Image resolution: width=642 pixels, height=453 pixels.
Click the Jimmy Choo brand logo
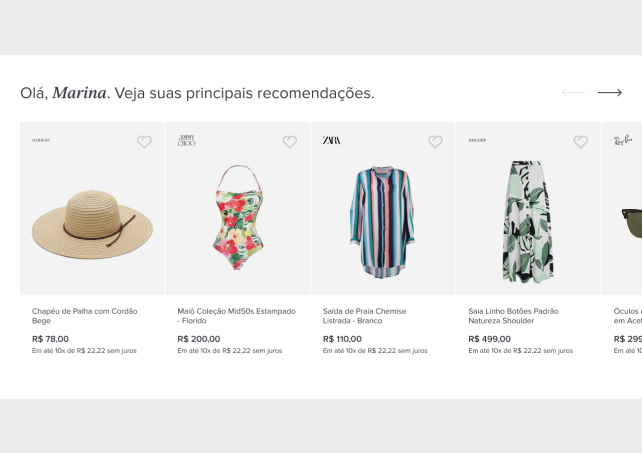[x=186, y=141]
